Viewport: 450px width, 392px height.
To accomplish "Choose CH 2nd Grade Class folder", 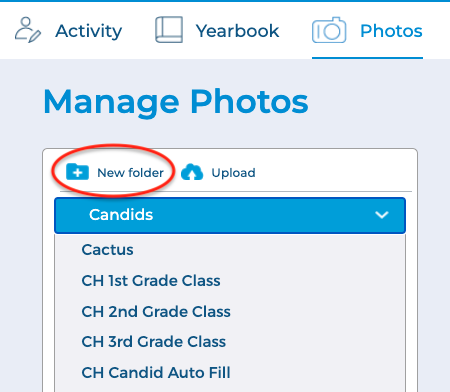I will (x=156, y=312).
